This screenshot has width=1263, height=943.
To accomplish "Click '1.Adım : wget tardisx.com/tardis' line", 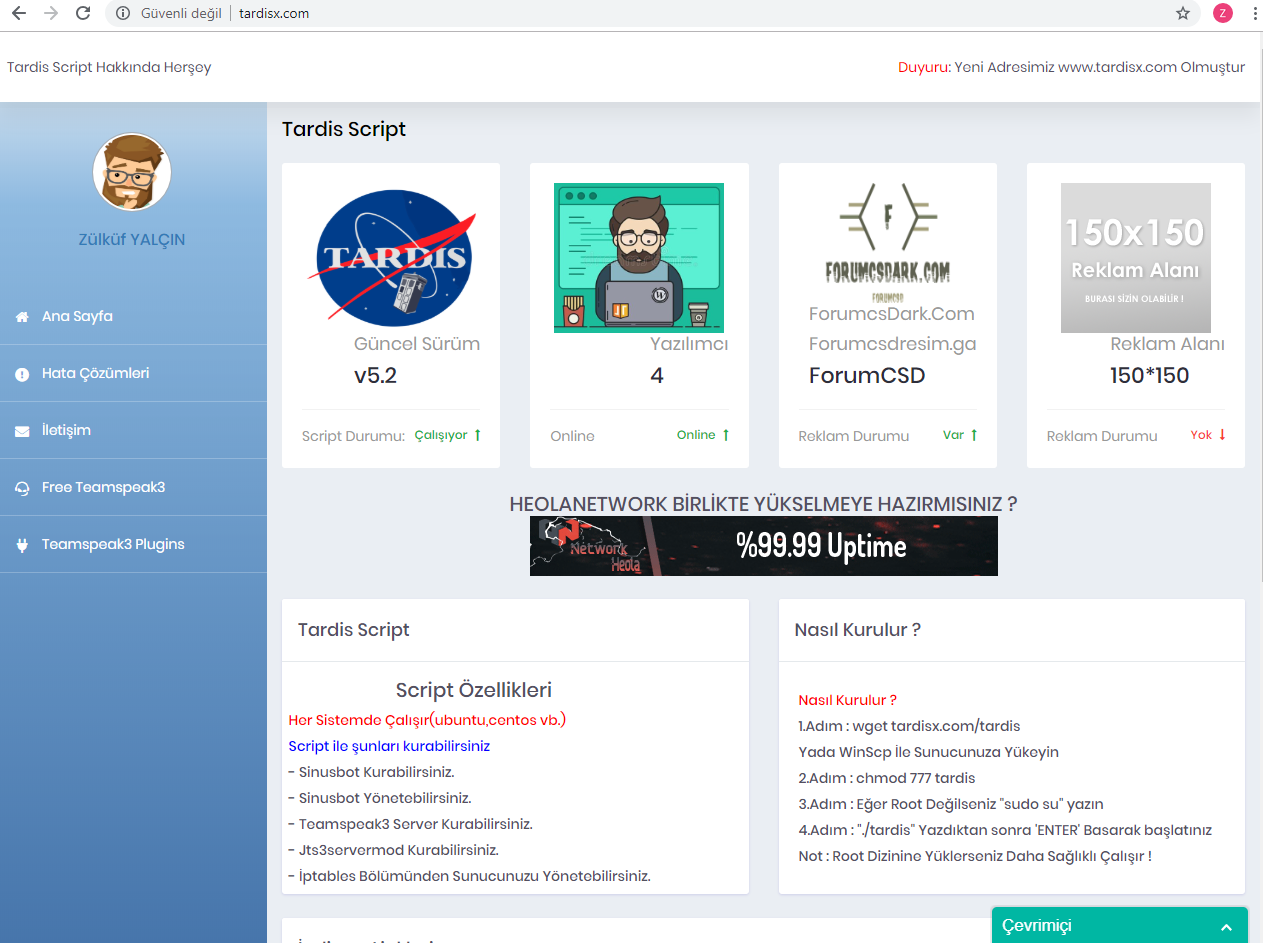I will 909,726.
